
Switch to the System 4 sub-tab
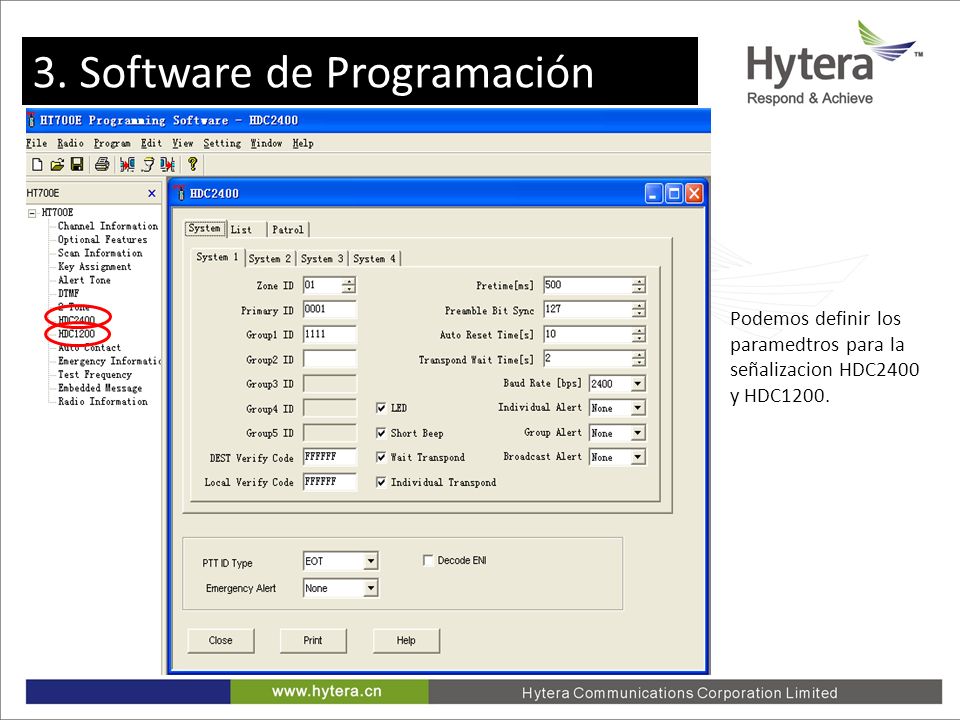point(374,259)
